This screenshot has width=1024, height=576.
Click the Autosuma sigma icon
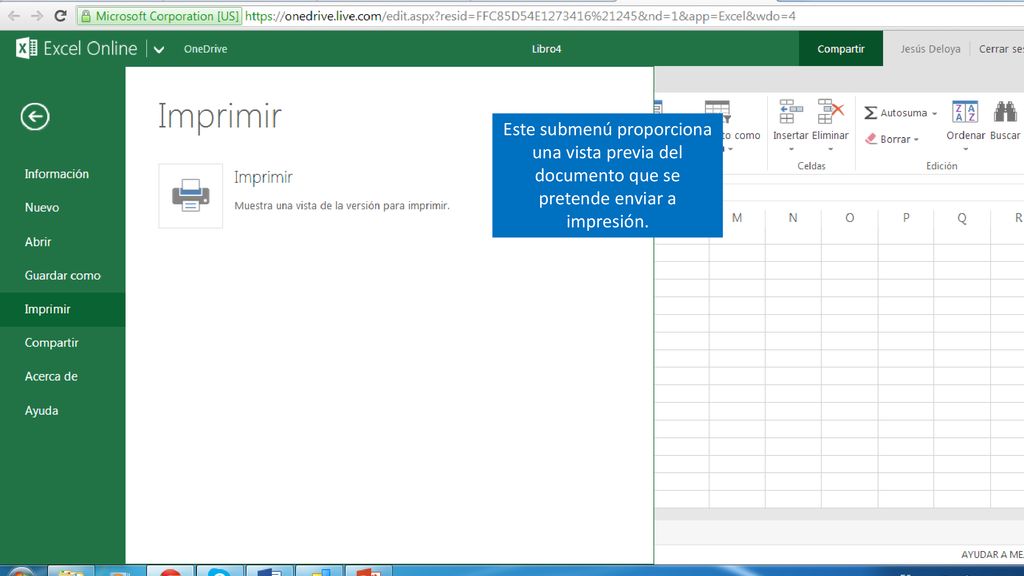(871, 113)
